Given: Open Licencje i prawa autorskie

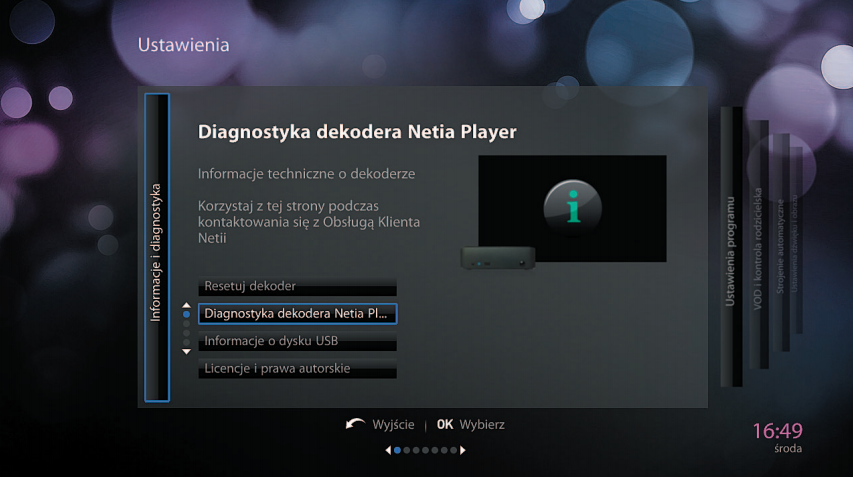Looking at the screenshot, I should pyautogui.click(x=297, y=369).
